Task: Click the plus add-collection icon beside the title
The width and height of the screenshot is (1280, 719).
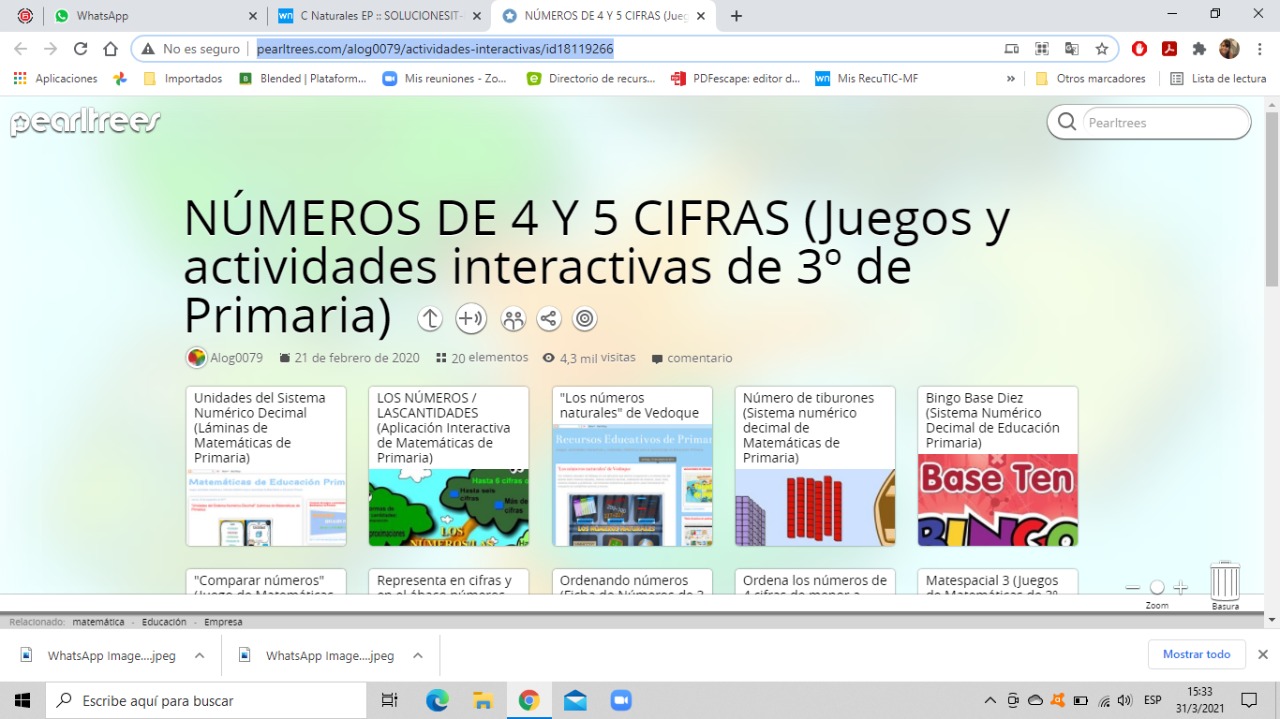Action: 470,319
